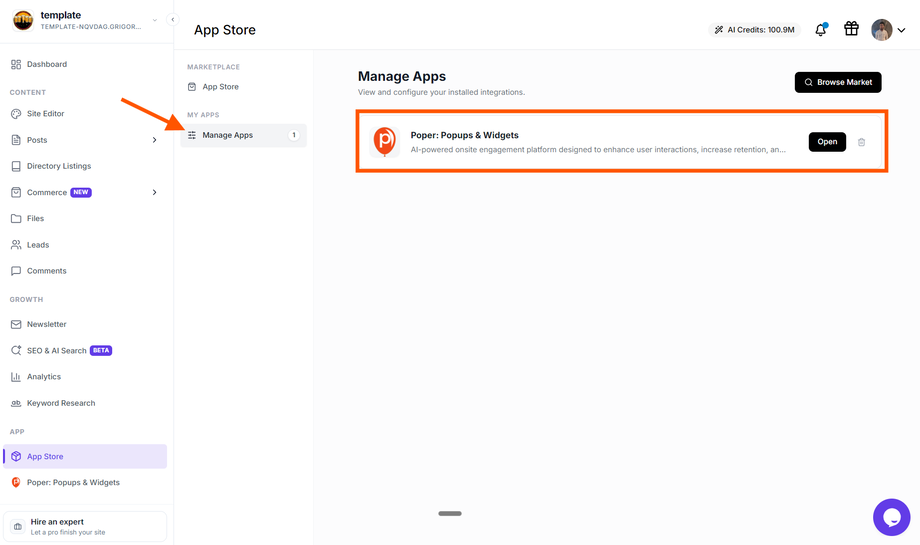
Task: Click the Dashboard grid icon
Action: click(x=16, y=65)
